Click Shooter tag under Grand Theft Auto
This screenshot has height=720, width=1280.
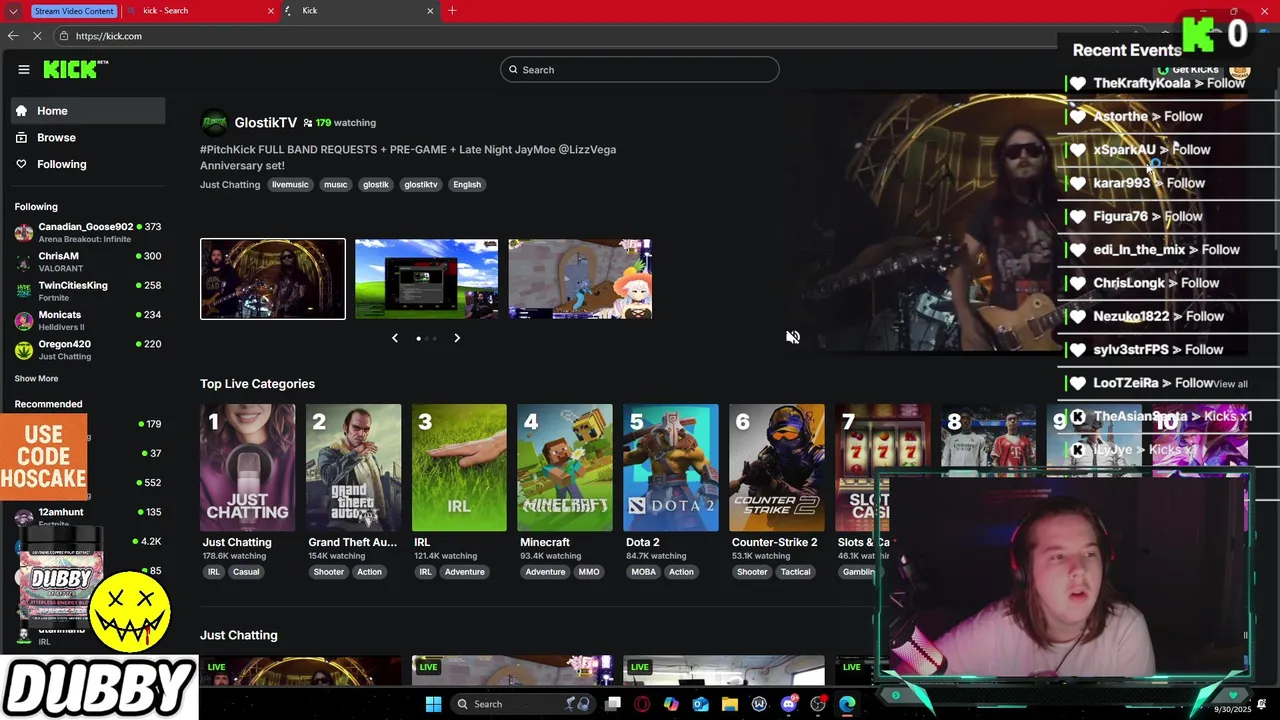[329, 572]
